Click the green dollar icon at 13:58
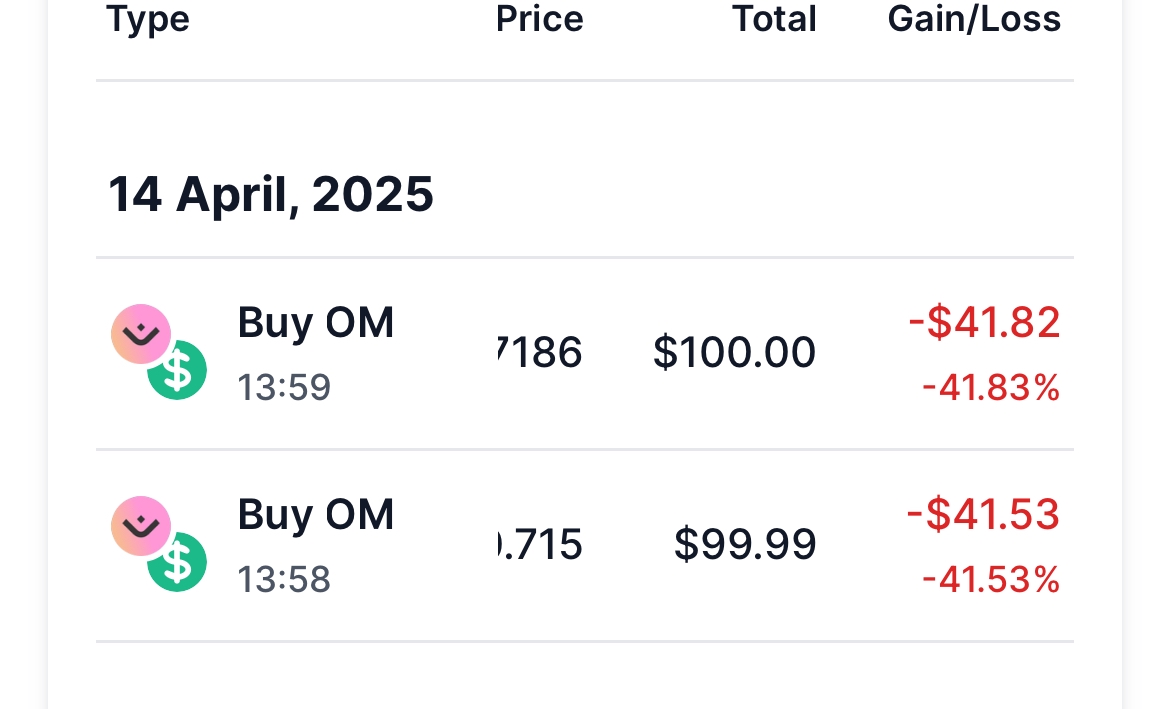1170x709 pixels. [x=178, y=563]
